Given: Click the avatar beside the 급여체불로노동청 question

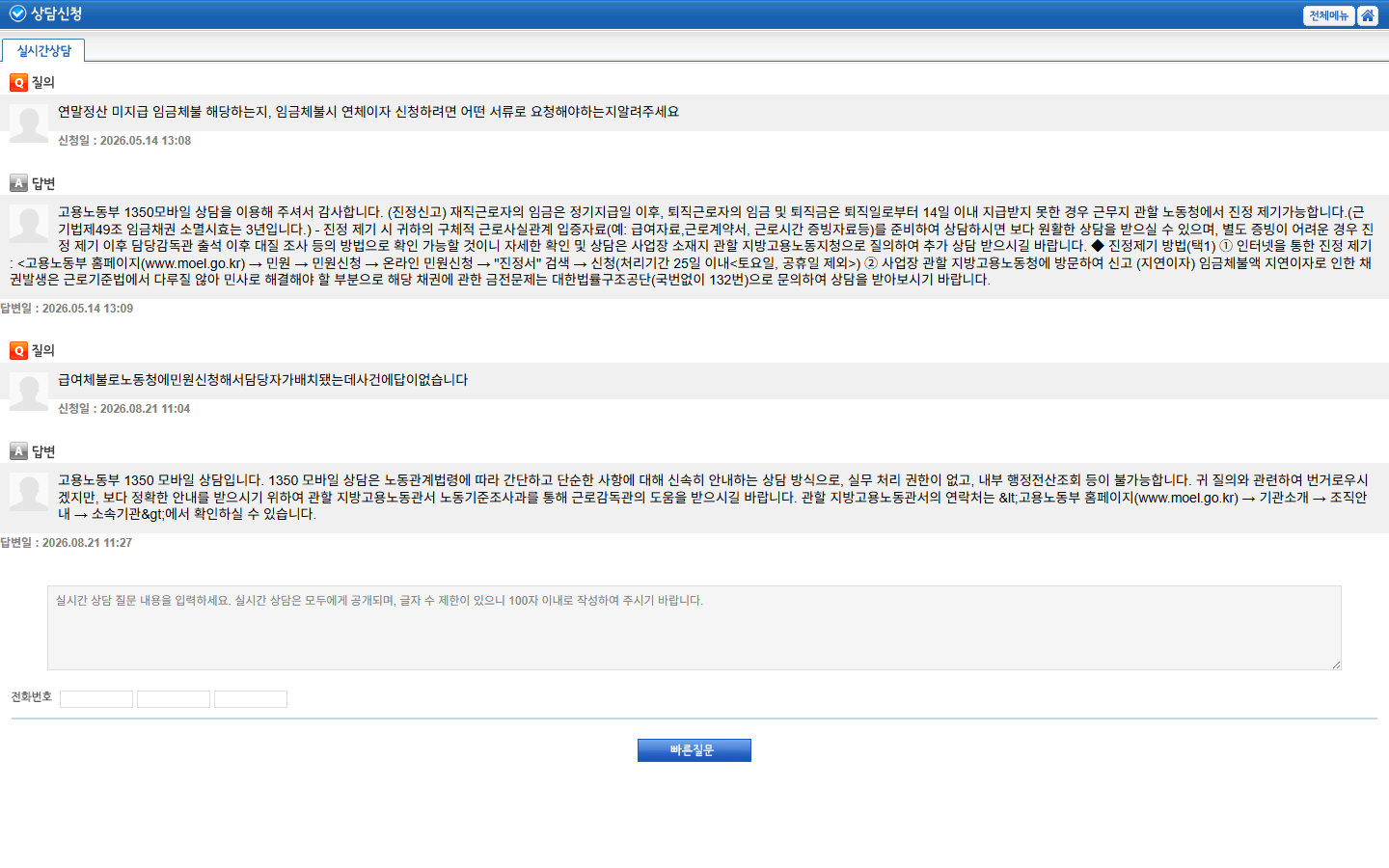Looking at the screenshot, I should [x=29, y=392].
